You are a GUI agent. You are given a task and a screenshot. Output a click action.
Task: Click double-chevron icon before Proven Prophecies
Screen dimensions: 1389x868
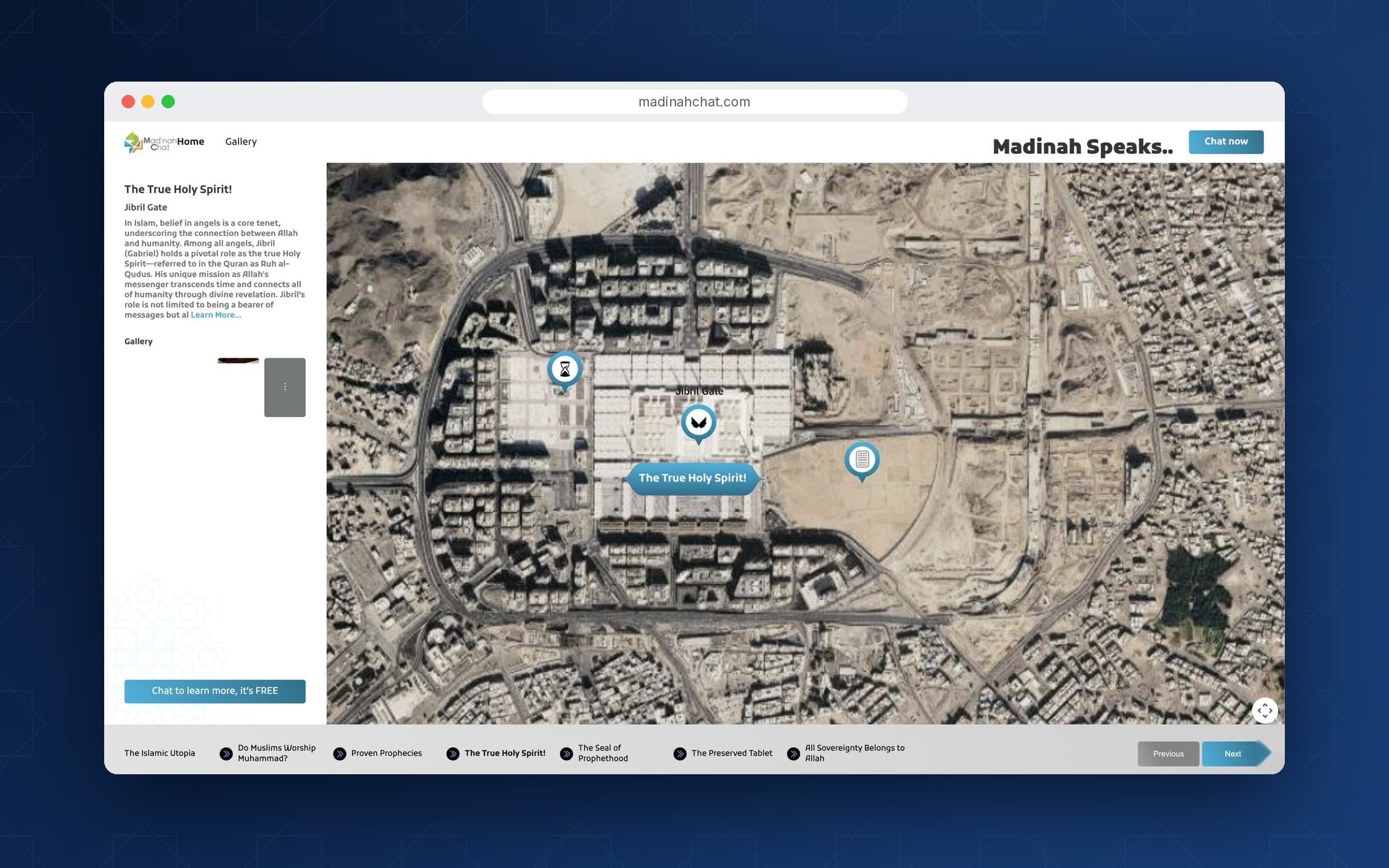point(340,753)
